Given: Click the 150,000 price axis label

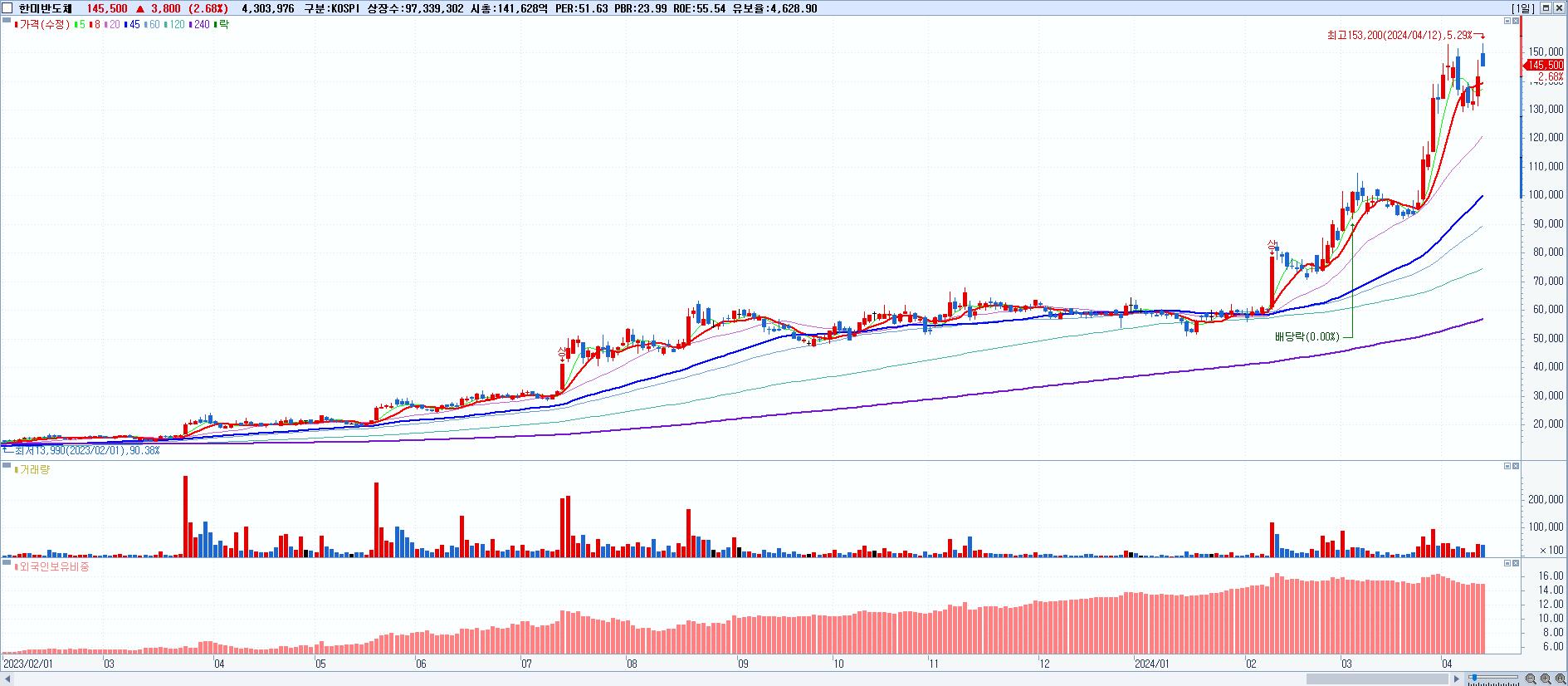Looking at the screenshot, I should pos(1546,51).
